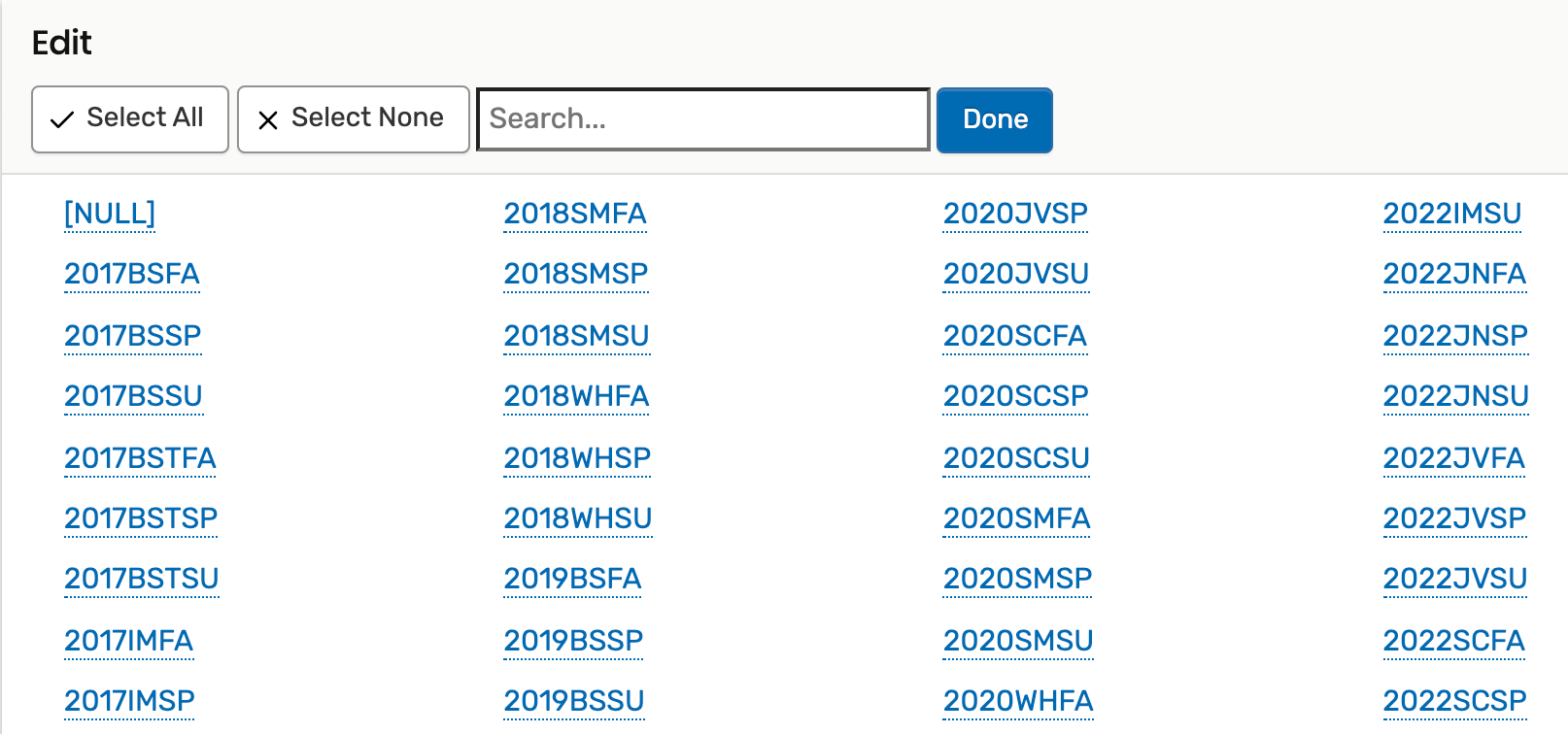Viewport: 1568px width, 734px height.
Task: Confirm selection with the Done button
Action: point(995,119)
